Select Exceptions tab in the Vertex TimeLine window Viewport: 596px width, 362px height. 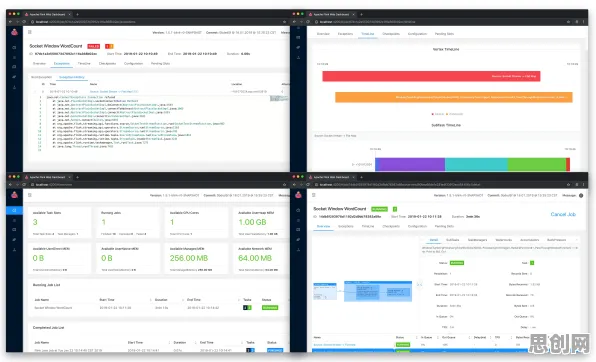tap(346, 34)
